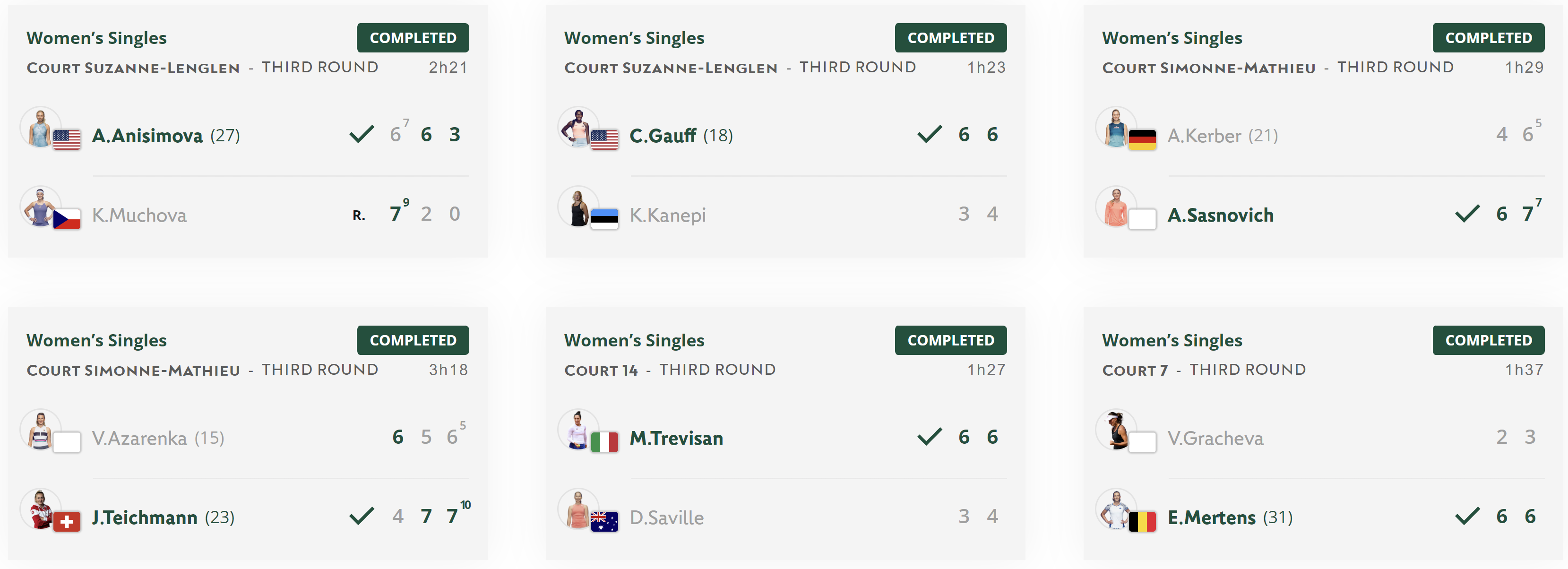
Task: Click the German flag next to A.Kerber
Action: coord(1142,139)
